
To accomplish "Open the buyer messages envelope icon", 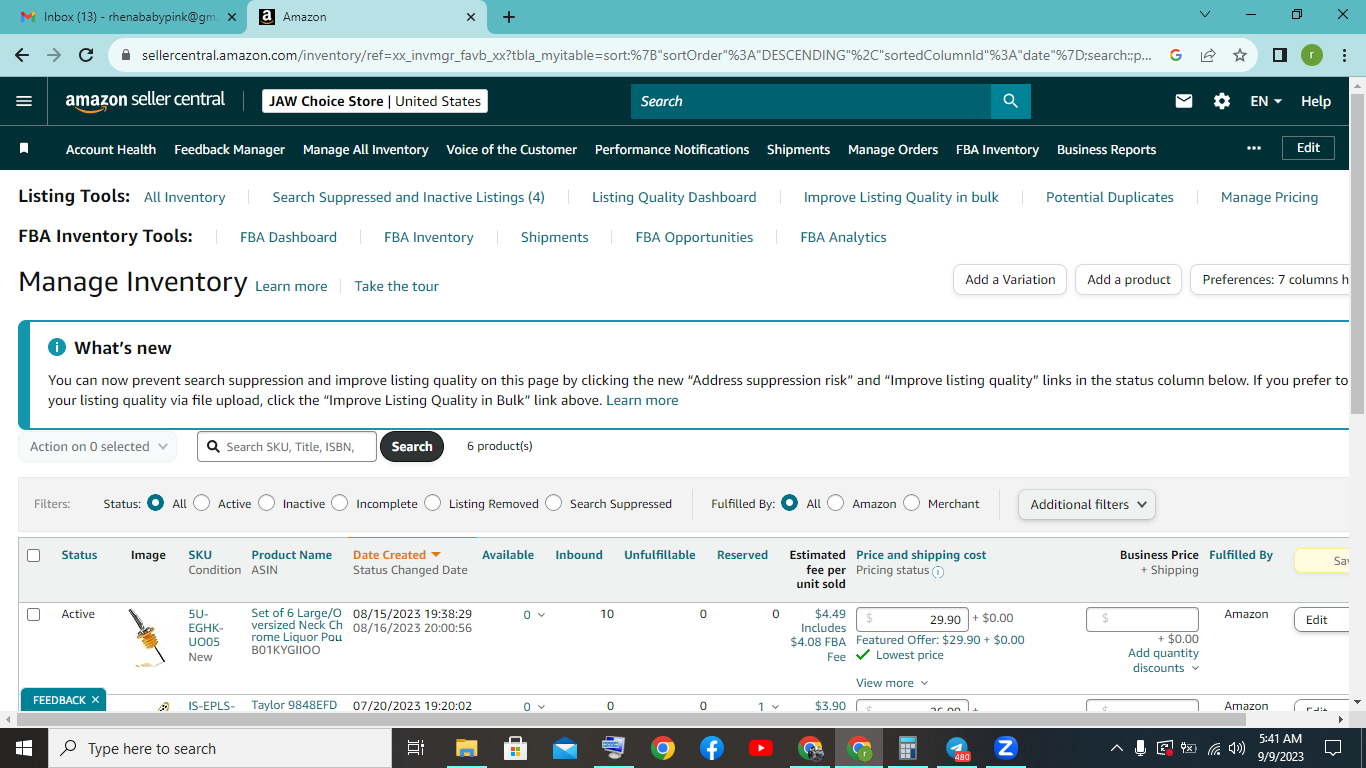I will 1184,101.
